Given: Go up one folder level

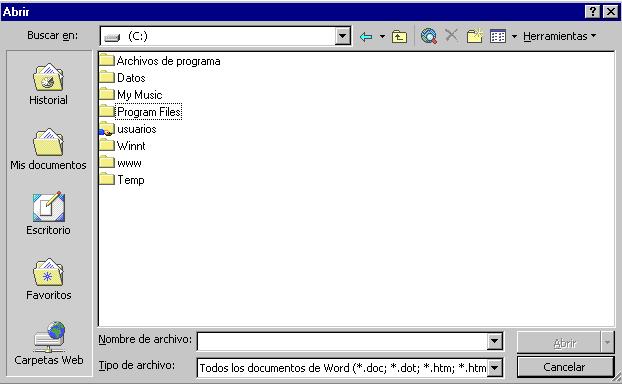Looking at the screenshot, I should (399, 37).
